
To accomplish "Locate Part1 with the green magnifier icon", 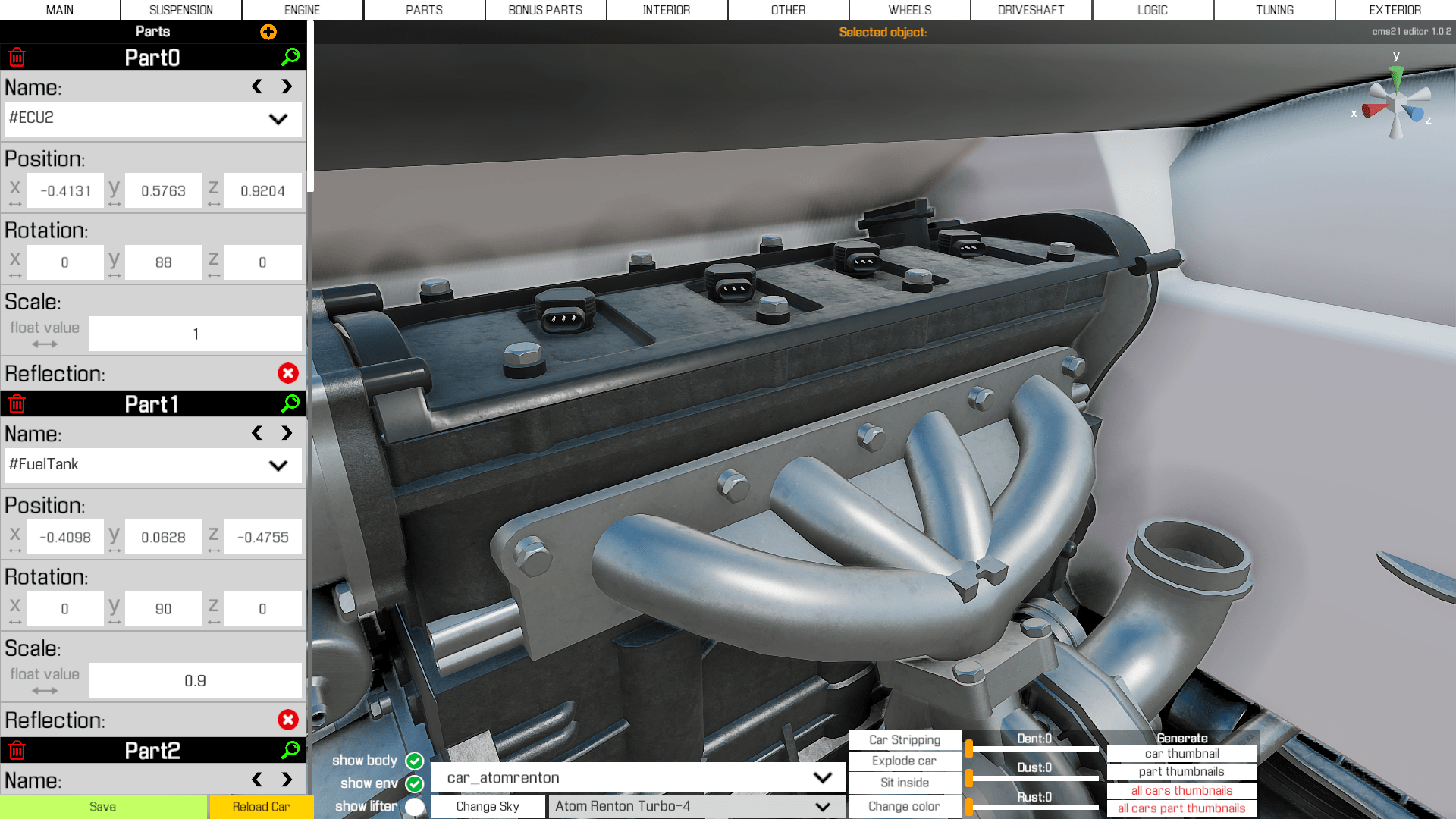I will tap(290, 403).
